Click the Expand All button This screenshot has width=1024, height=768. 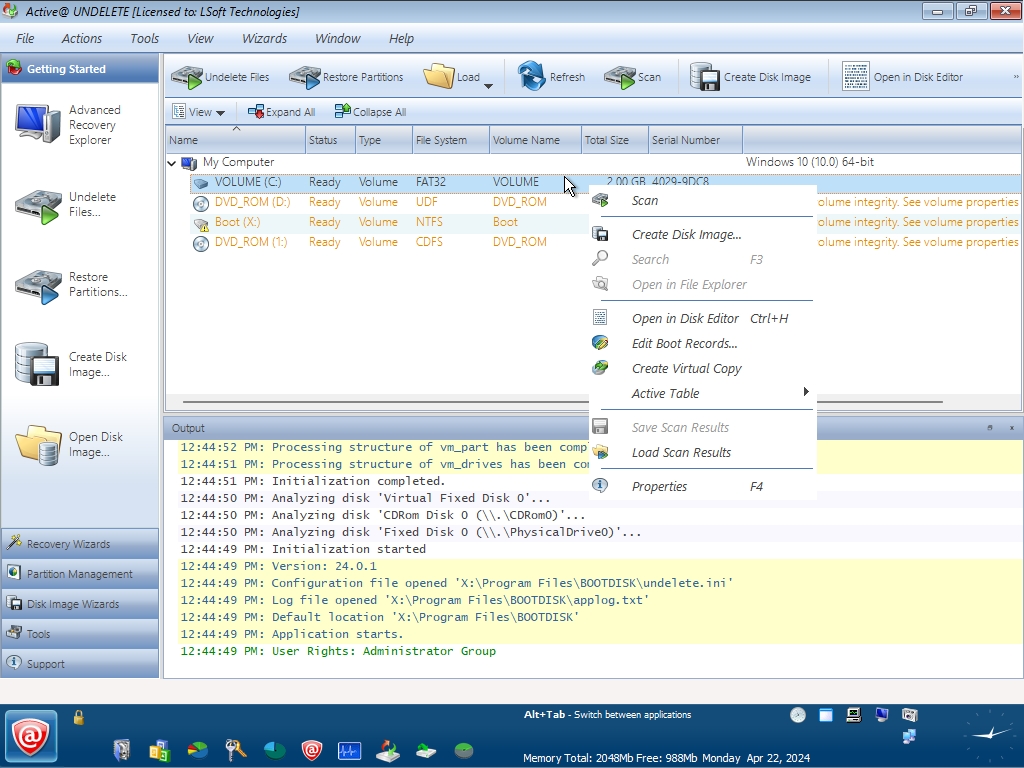[281, 112]
